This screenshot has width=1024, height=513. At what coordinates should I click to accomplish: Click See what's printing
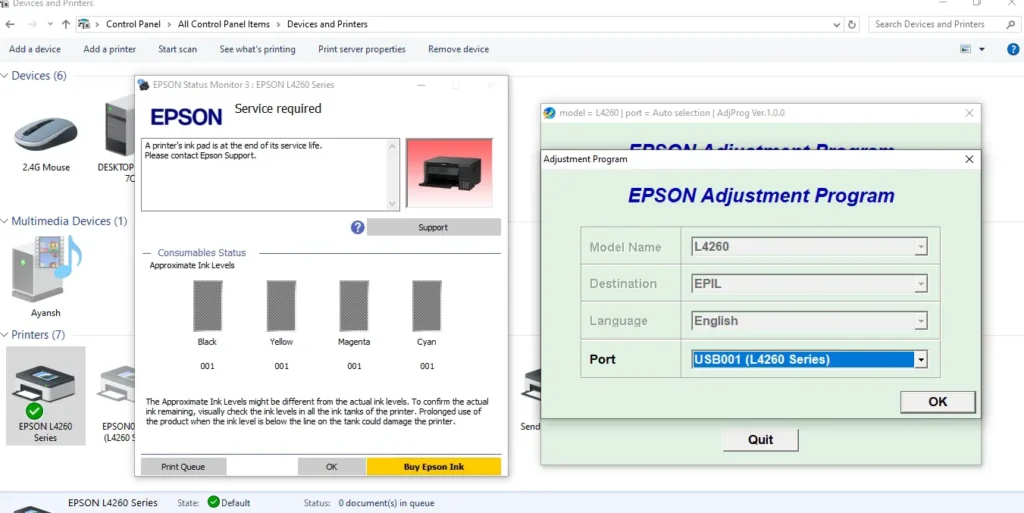(x=257, y=49)
